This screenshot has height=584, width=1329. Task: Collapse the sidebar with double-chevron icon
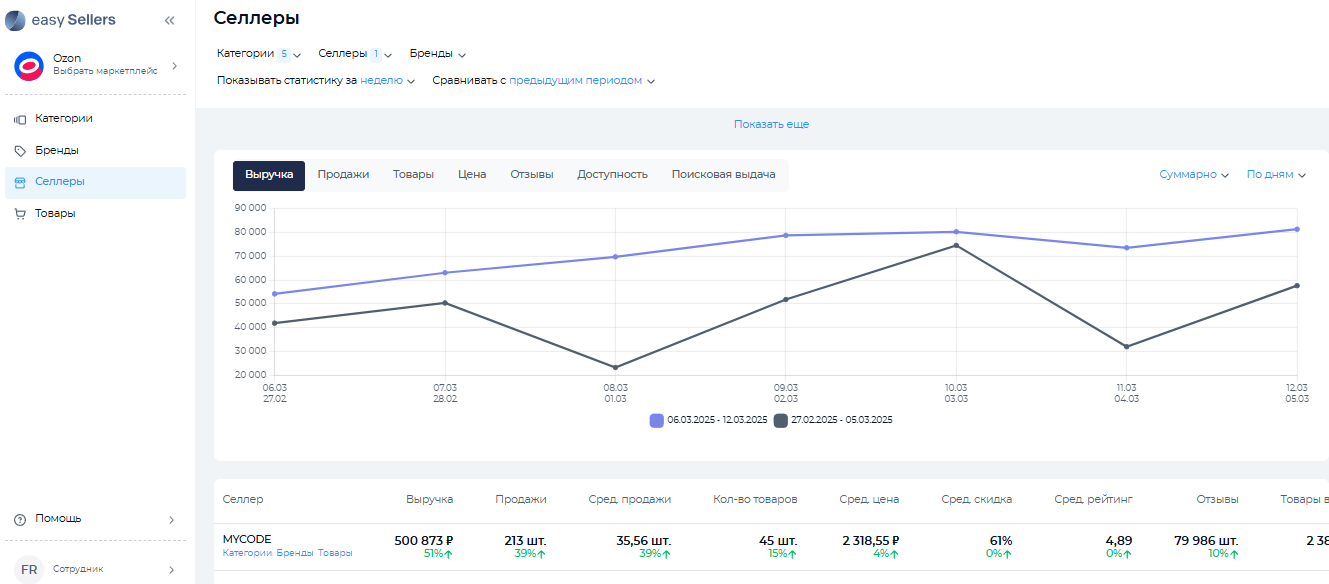(169, 20)
